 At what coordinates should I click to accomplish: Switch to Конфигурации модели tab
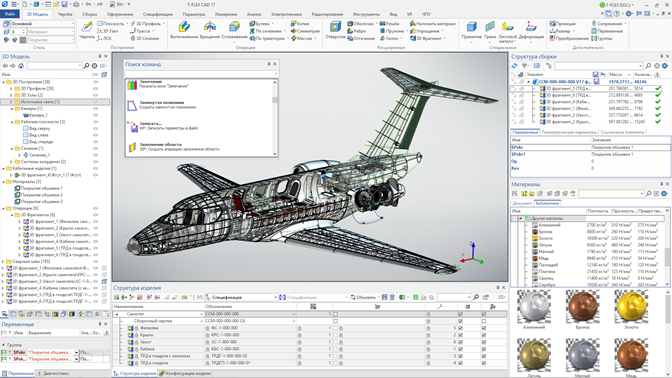pos(184,373)
